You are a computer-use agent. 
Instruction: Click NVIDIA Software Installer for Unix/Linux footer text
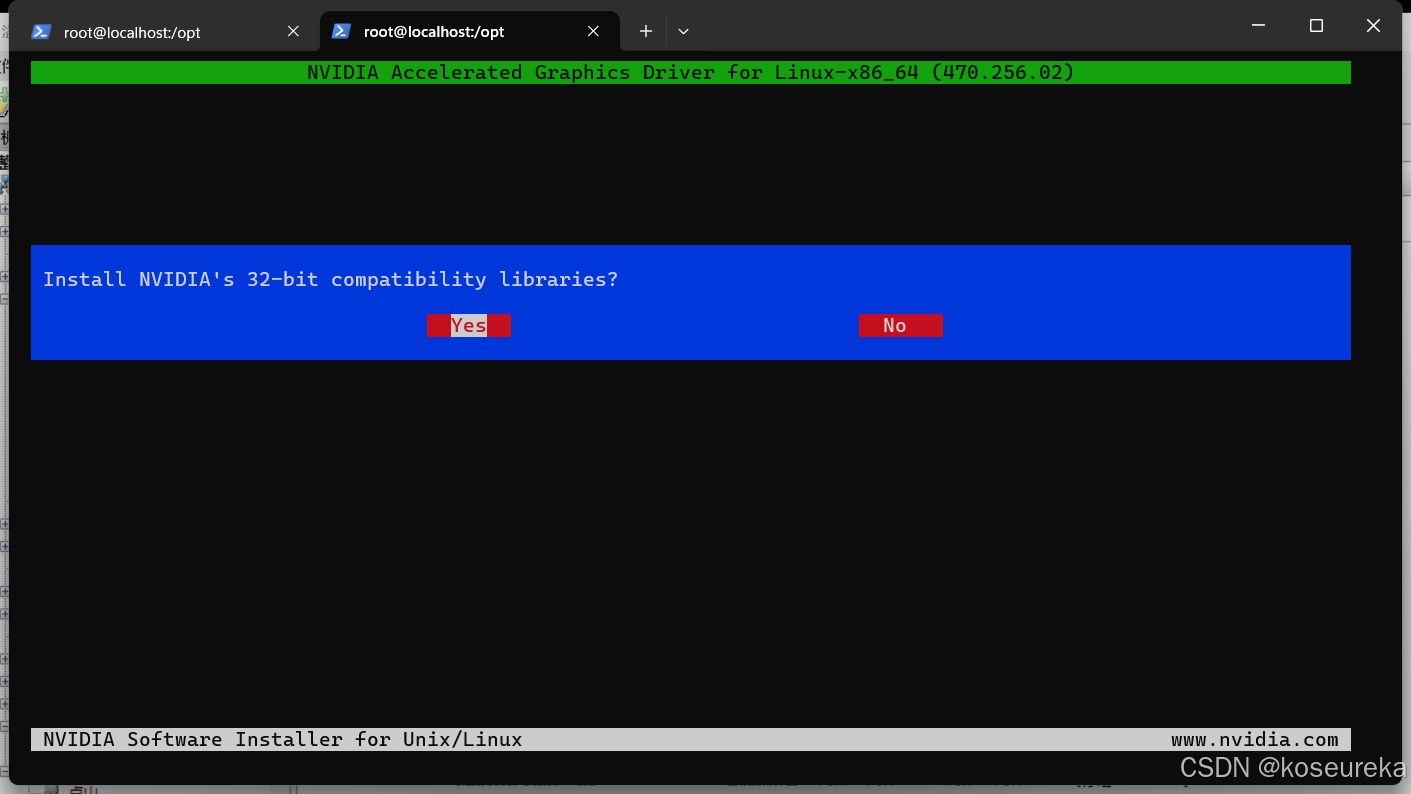[x=283, y=740]
